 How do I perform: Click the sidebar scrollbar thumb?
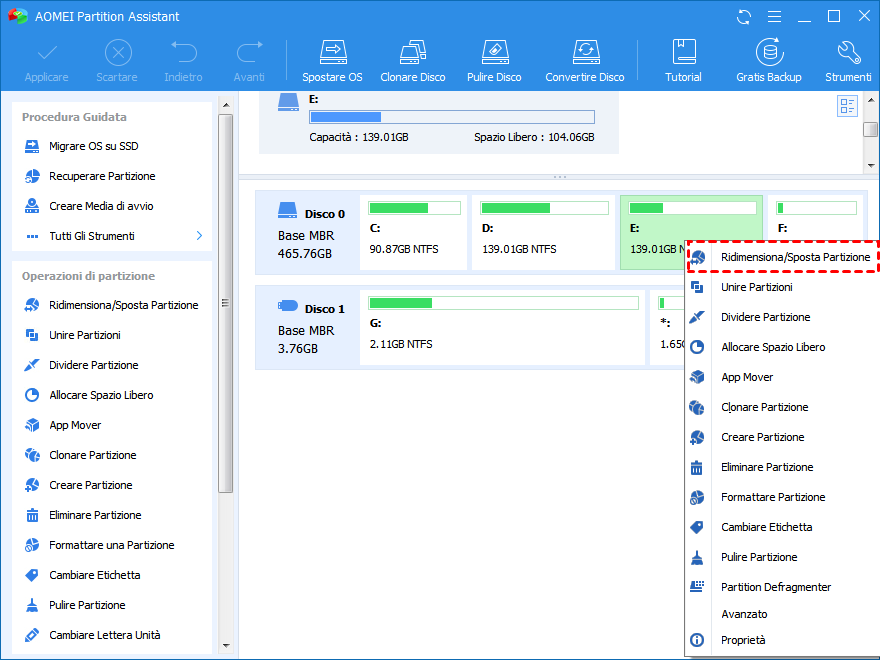tap(226, 304)
